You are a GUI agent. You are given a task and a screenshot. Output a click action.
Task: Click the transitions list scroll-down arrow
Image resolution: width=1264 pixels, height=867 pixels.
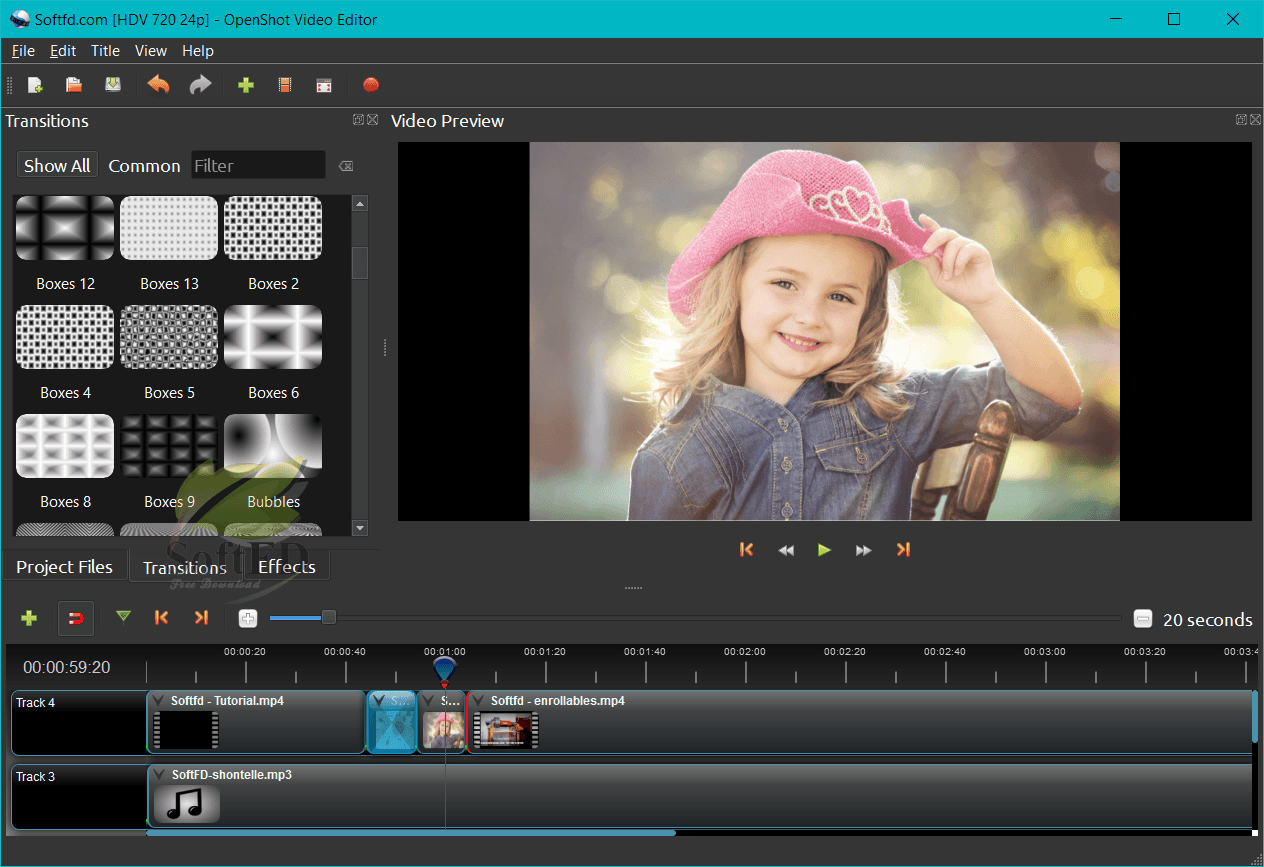[x=360, y=528]
